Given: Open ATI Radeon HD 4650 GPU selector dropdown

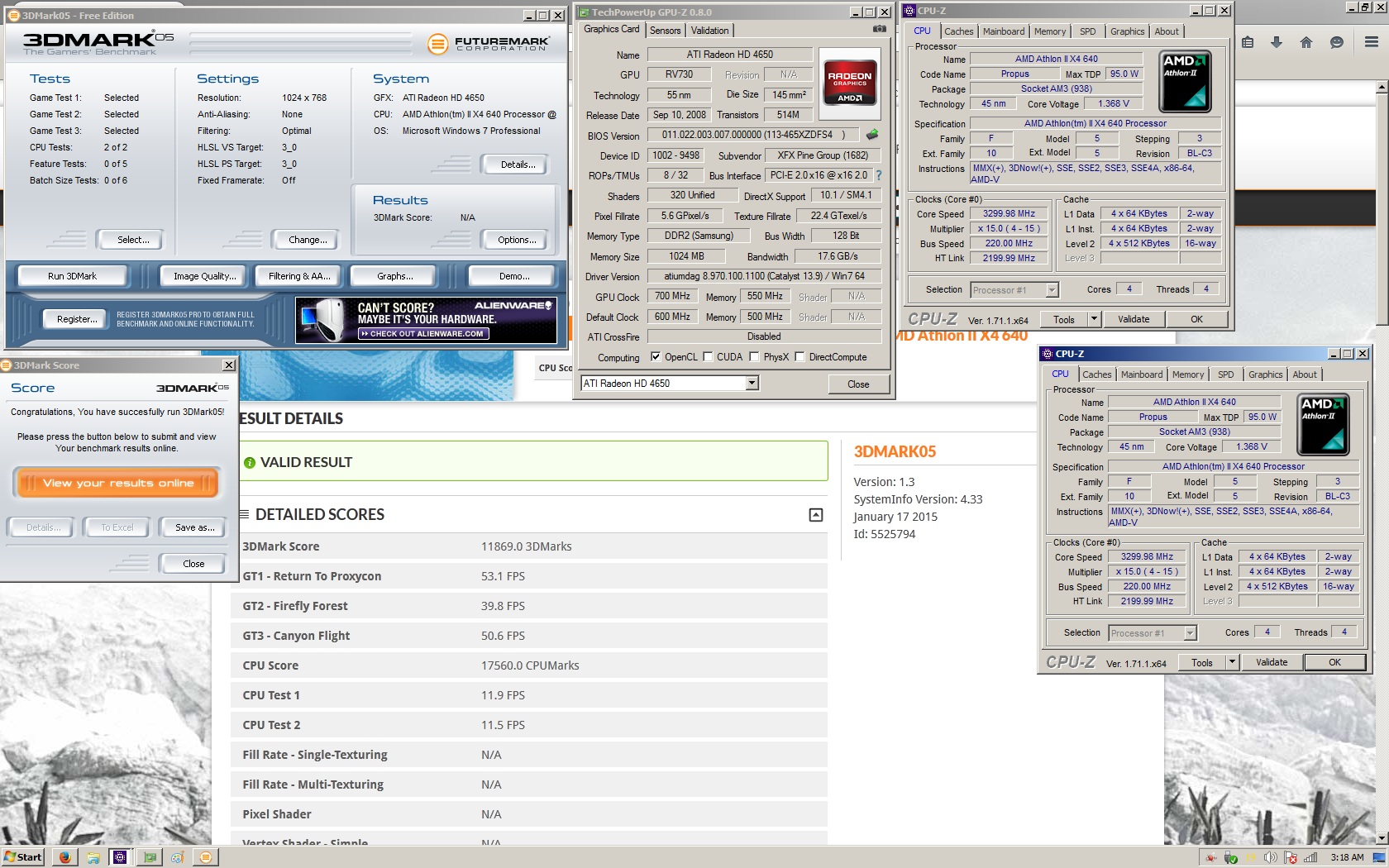Looking at the screenshot, I should pyautogui.click(x=752, y=384).
